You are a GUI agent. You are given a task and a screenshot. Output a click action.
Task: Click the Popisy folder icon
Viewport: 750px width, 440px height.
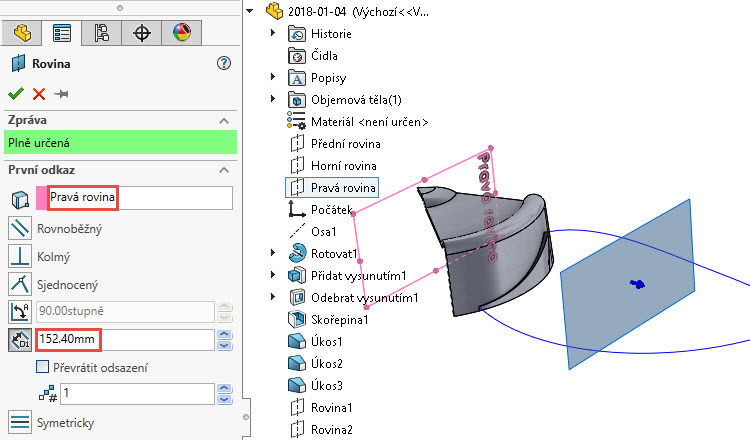click(297, 78)
